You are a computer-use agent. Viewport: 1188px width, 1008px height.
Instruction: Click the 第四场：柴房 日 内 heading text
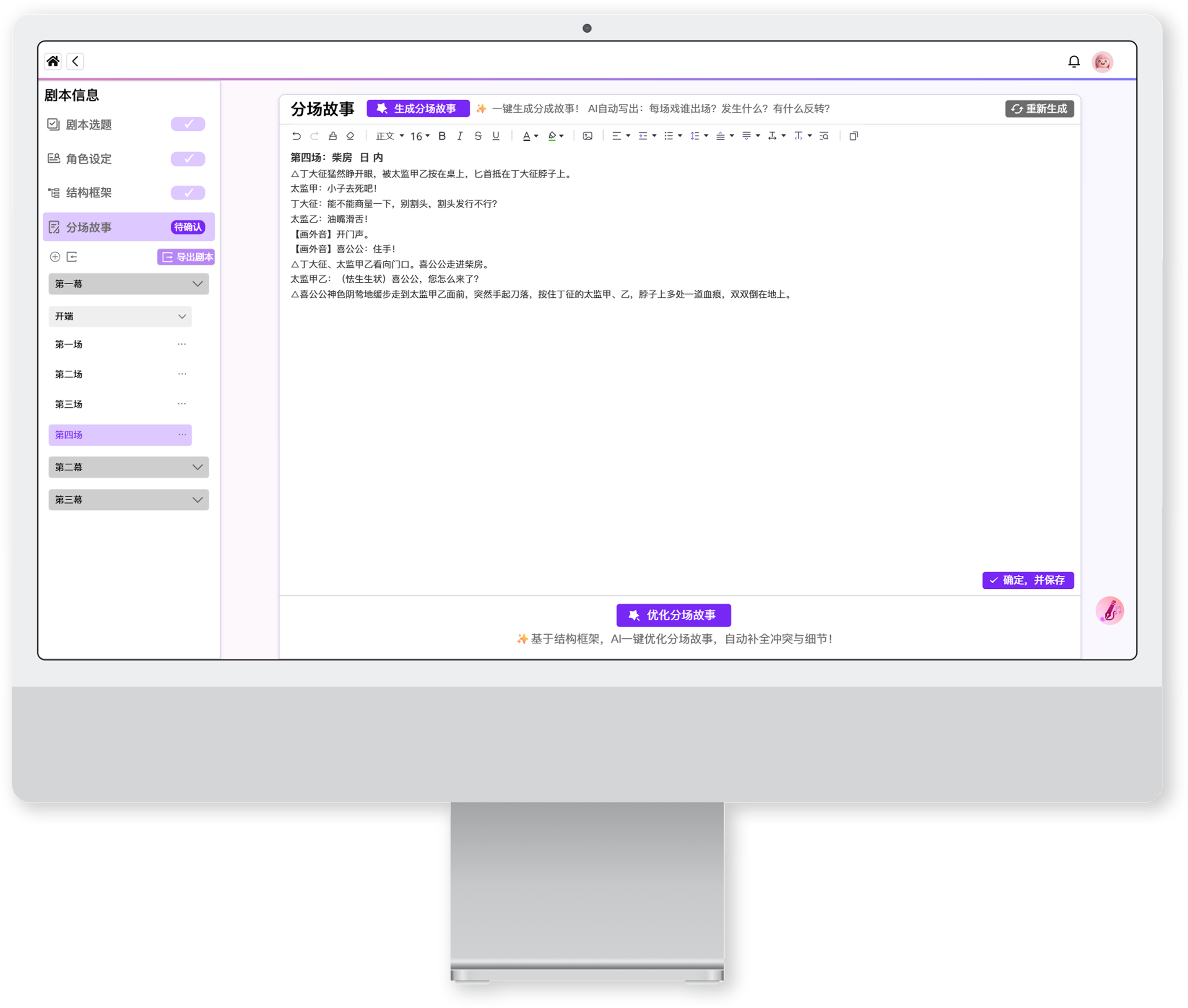[x=337, y=158]
